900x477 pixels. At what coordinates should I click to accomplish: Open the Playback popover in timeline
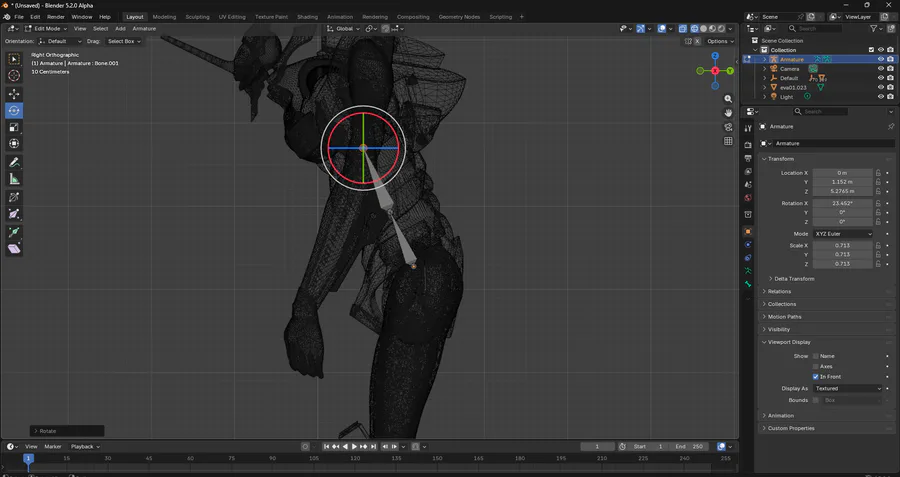click(x=86, y=446)
